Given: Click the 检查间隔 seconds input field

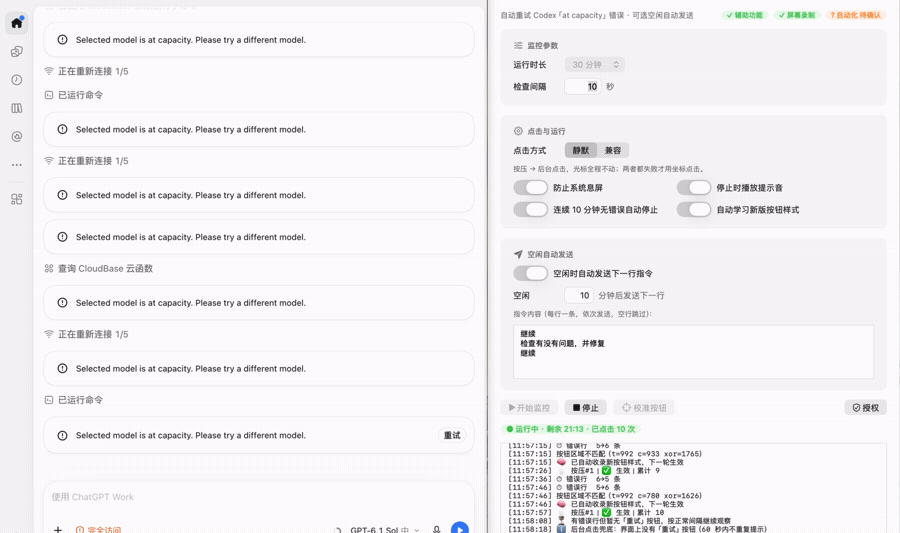Looking at the screenshot, I should coord(583,87).
